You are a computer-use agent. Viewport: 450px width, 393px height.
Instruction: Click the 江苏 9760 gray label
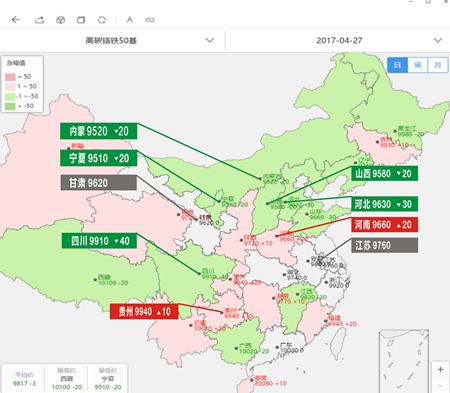pos(384,246)
